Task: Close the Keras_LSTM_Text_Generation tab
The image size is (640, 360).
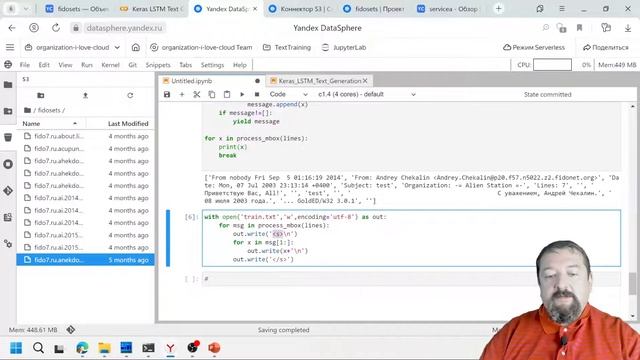Action: click(365, 81)
